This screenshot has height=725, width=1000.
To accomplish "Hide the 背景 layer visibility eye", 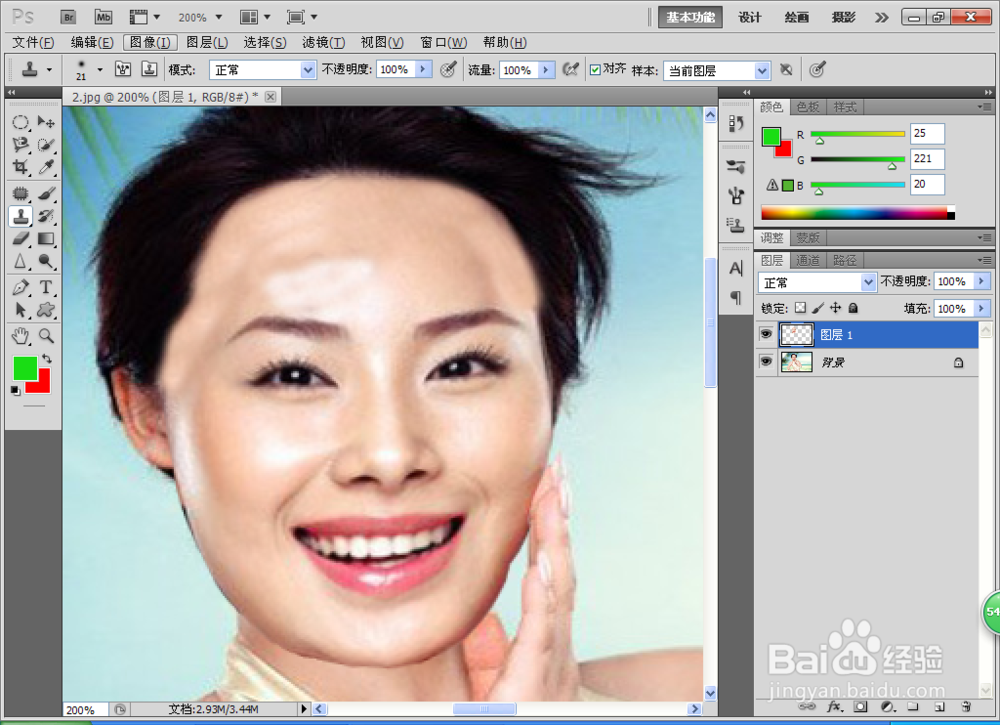I will click(766, 362).
